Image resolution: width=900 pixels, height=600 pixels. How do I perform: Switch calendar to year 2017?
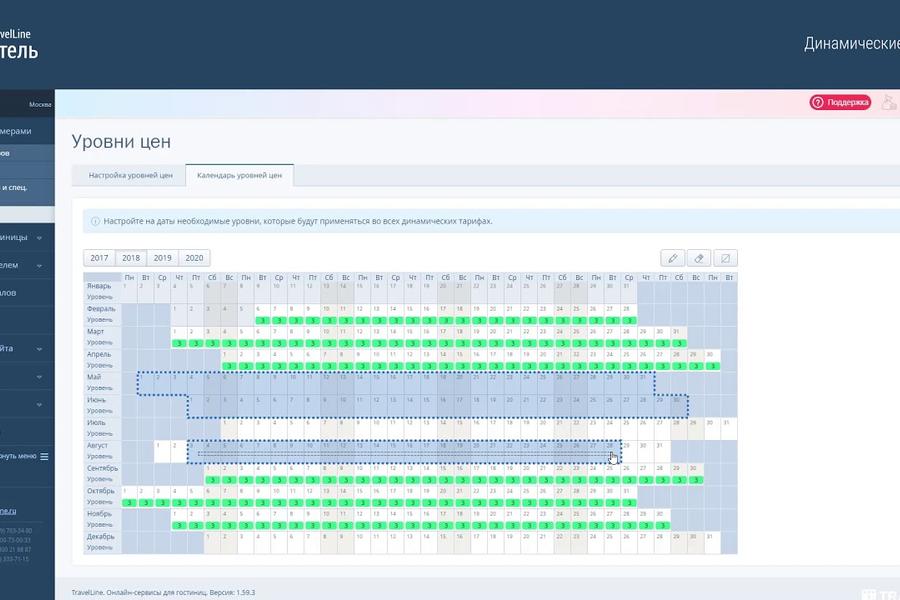point(99,257)
